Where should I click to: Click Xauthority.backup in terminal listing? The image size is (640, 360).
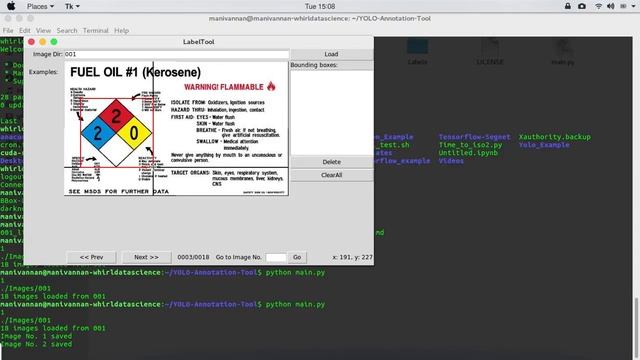click(555, 137)
